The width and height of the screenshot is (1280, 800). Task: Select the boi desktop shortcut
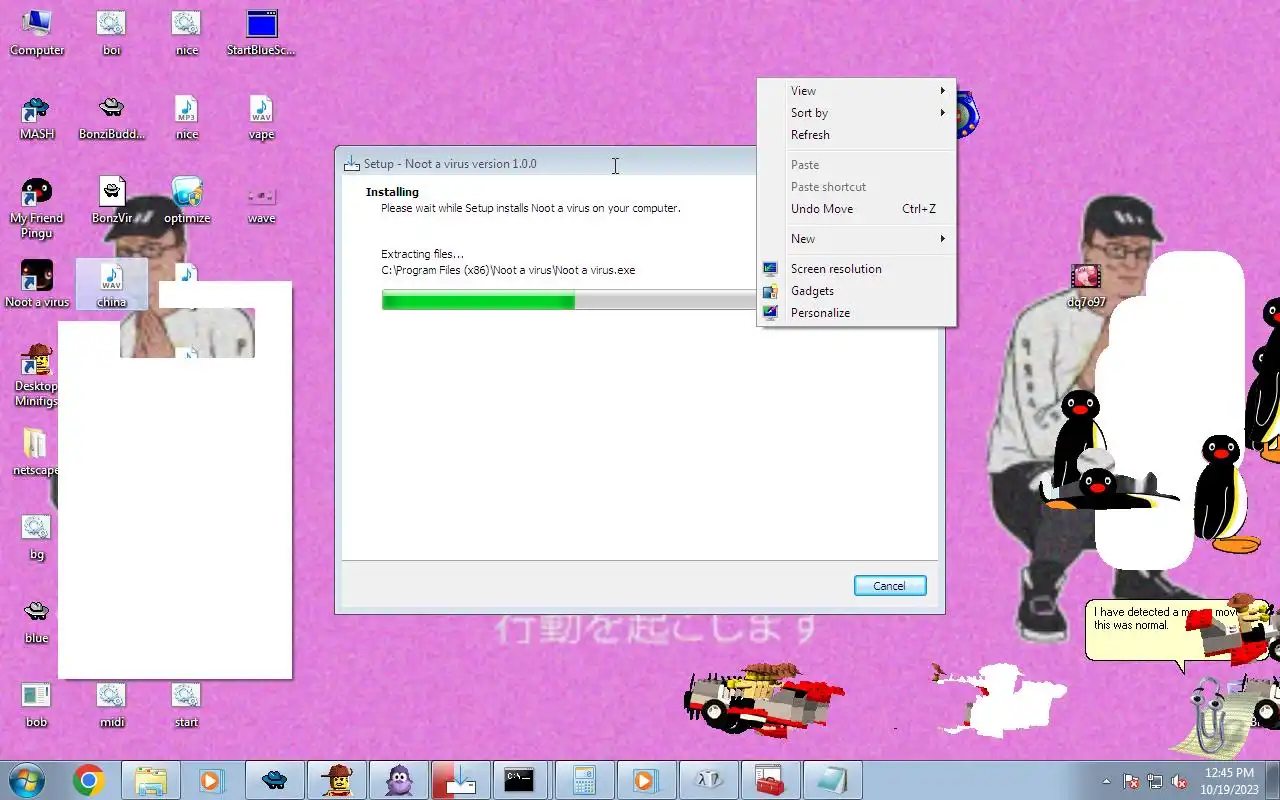tap(111, 33)
